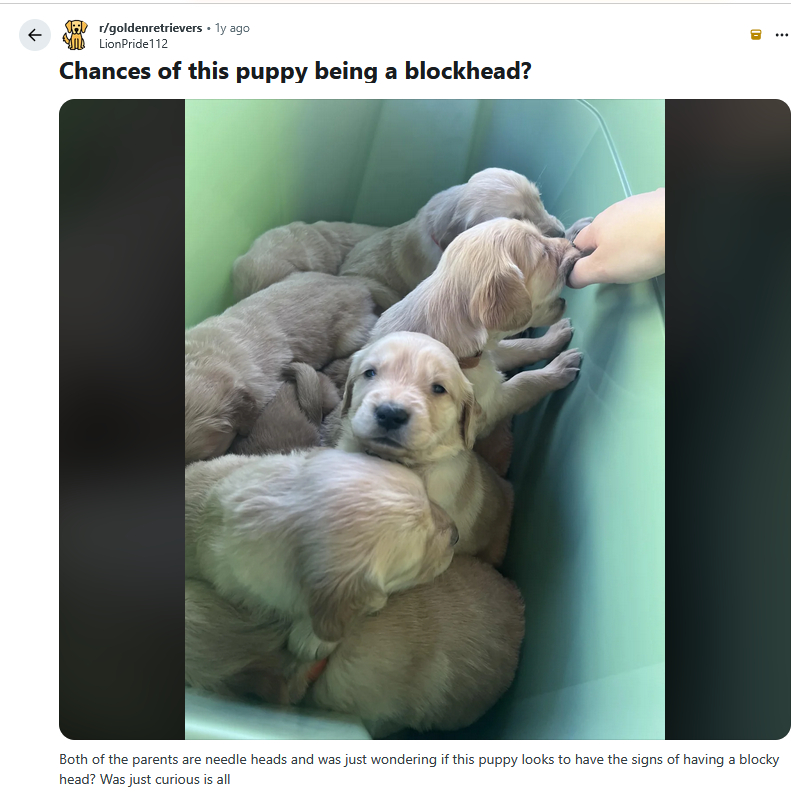Click the hand petting the puppy in photo

[x=618, y=239]
